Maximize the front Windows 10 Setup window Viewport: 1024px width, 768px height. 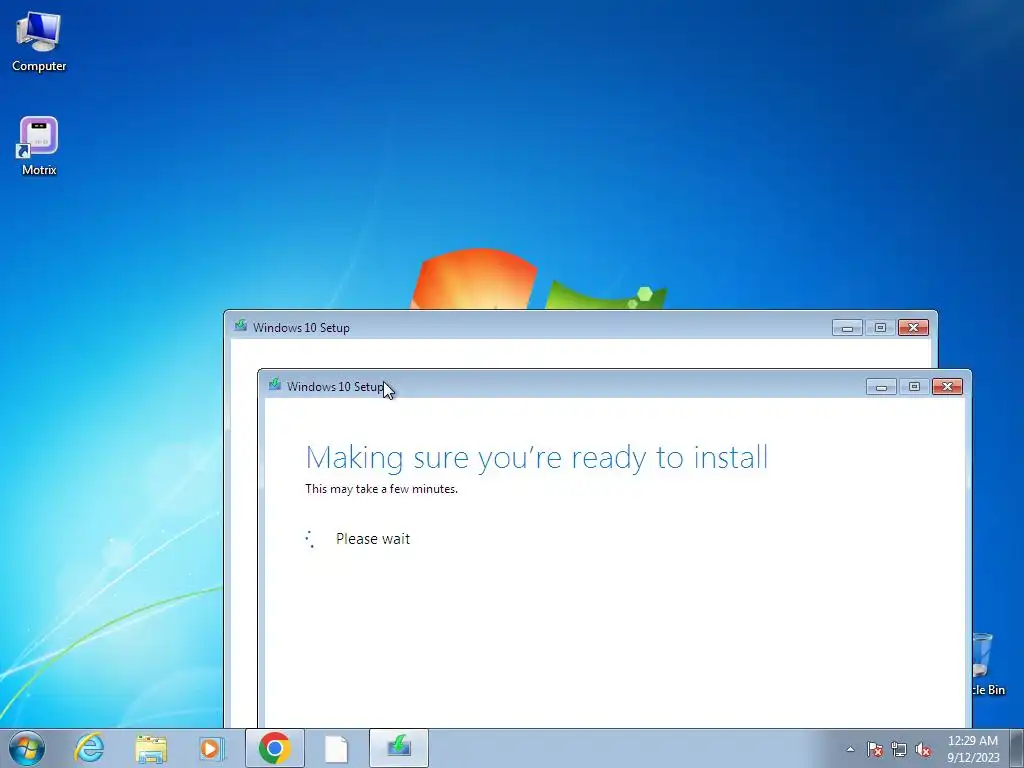point(914,387)
